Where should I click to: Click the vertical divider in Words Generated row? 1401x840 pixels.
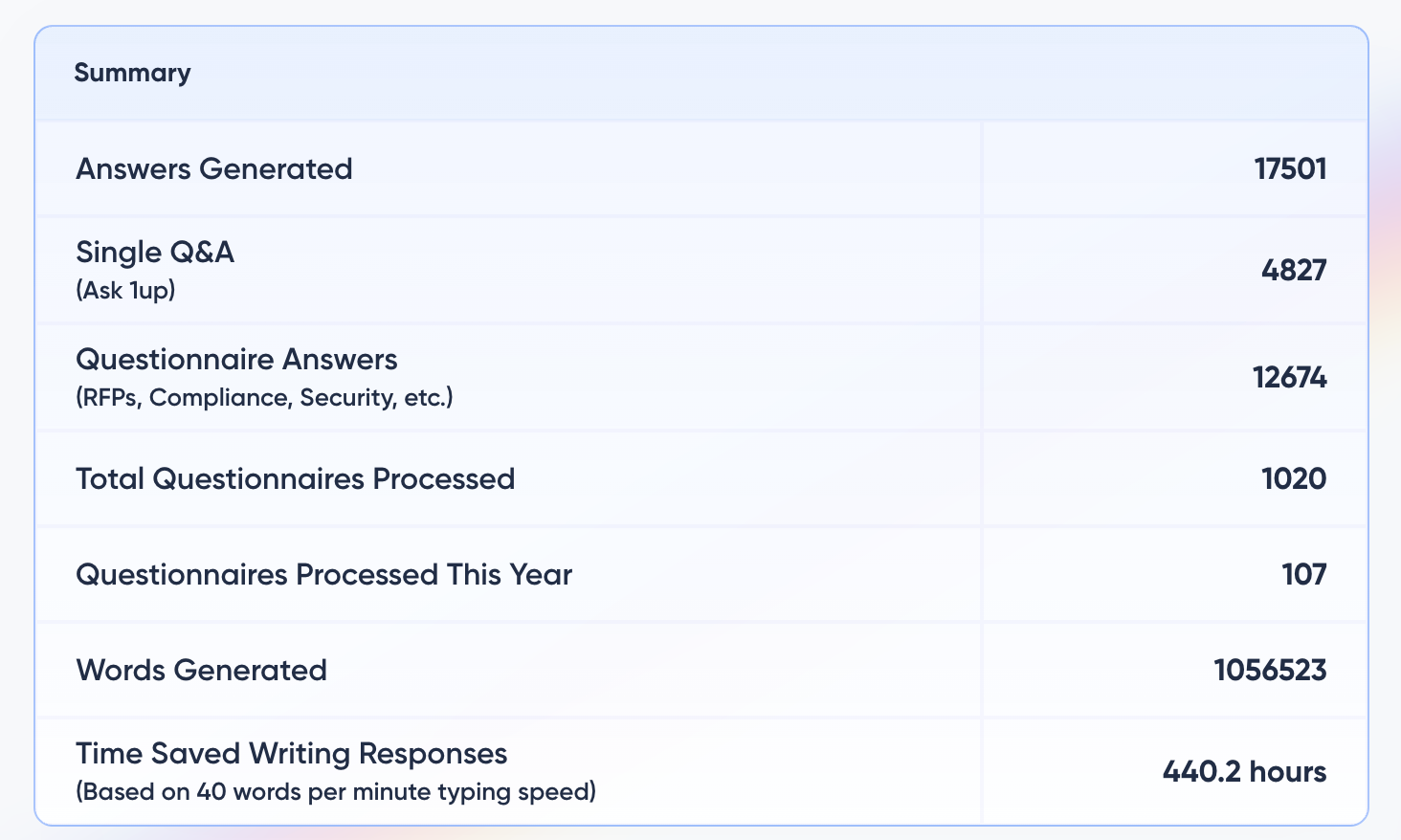click(x=981, y=670)
